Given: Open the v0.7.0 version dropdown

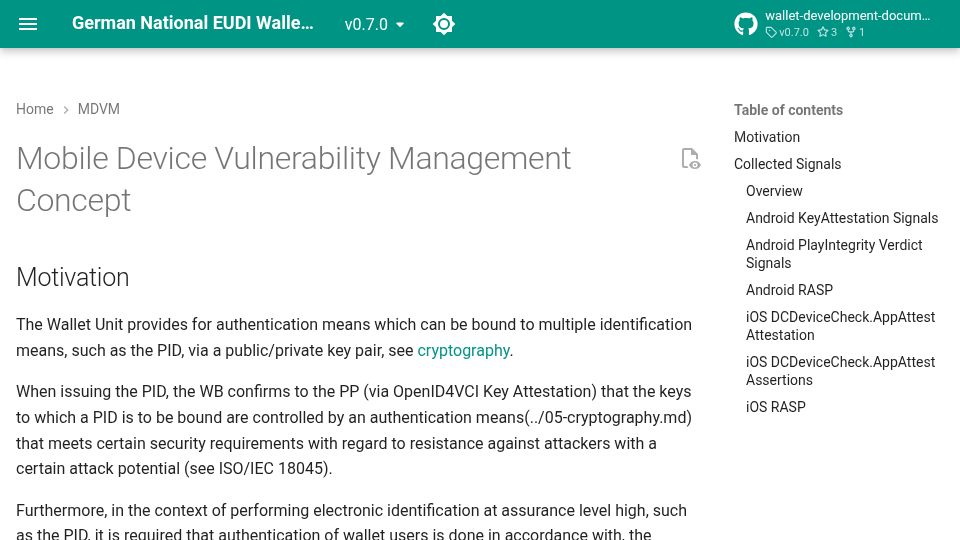Looking at the screenshot, I should 374,24.
